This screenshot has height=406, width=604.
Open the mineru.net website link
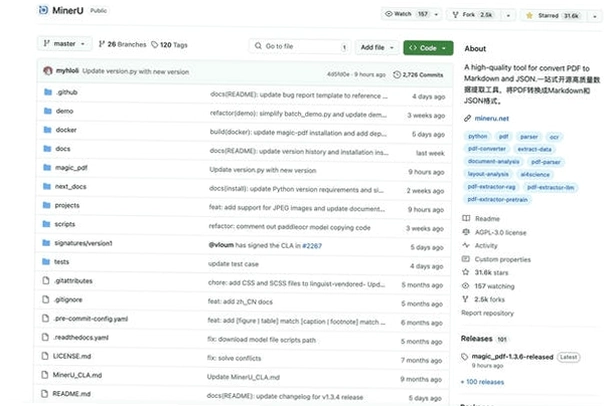point(492,118)
